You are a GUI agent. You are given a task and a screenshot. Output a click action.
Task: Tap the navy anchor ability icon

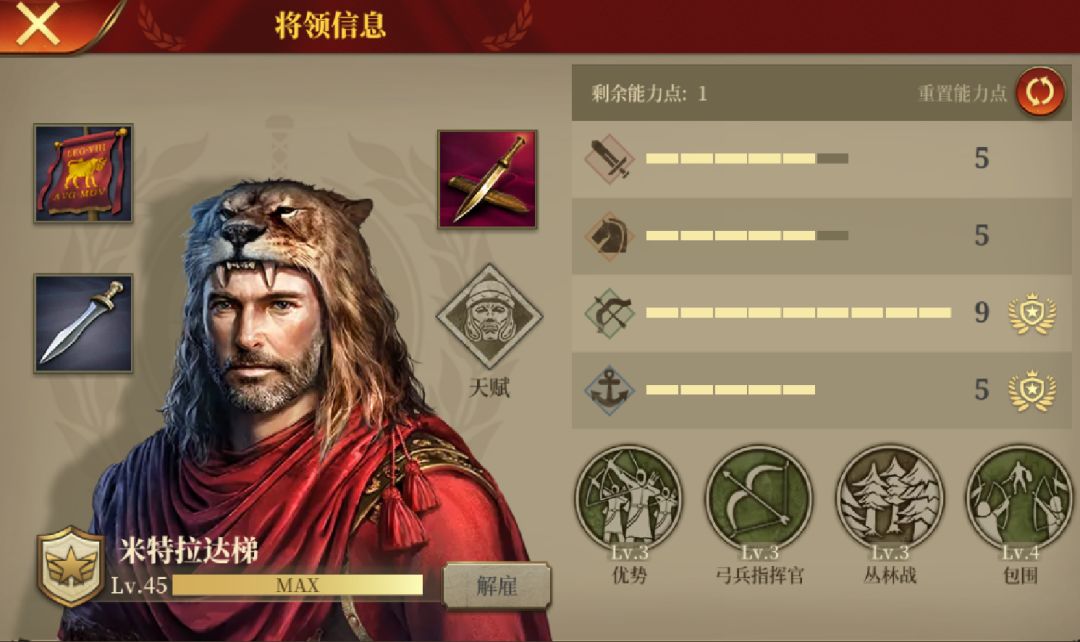tap(610, 390)
